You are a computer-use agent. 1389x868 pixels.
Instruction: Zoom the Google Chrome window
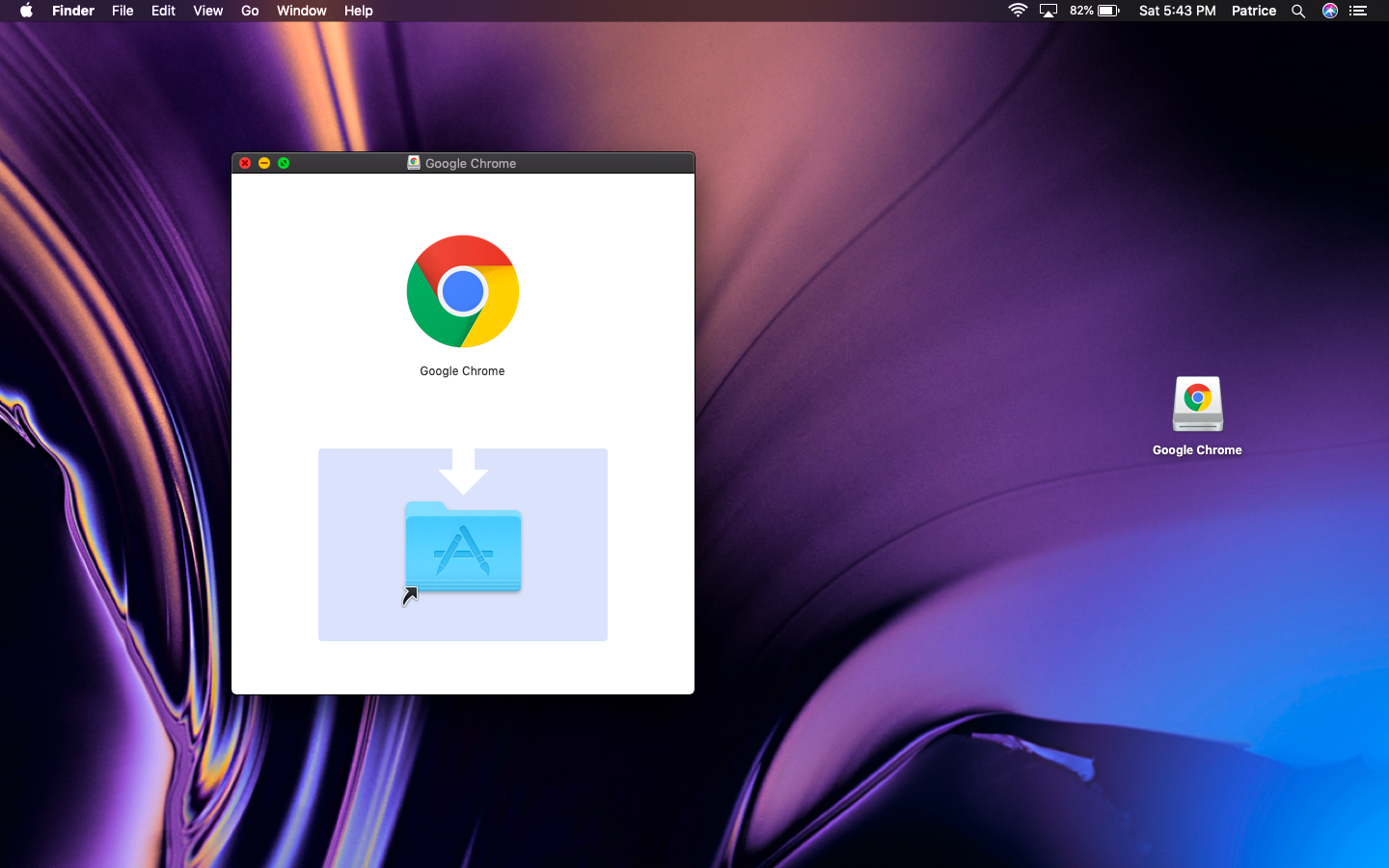pos(284,163)
